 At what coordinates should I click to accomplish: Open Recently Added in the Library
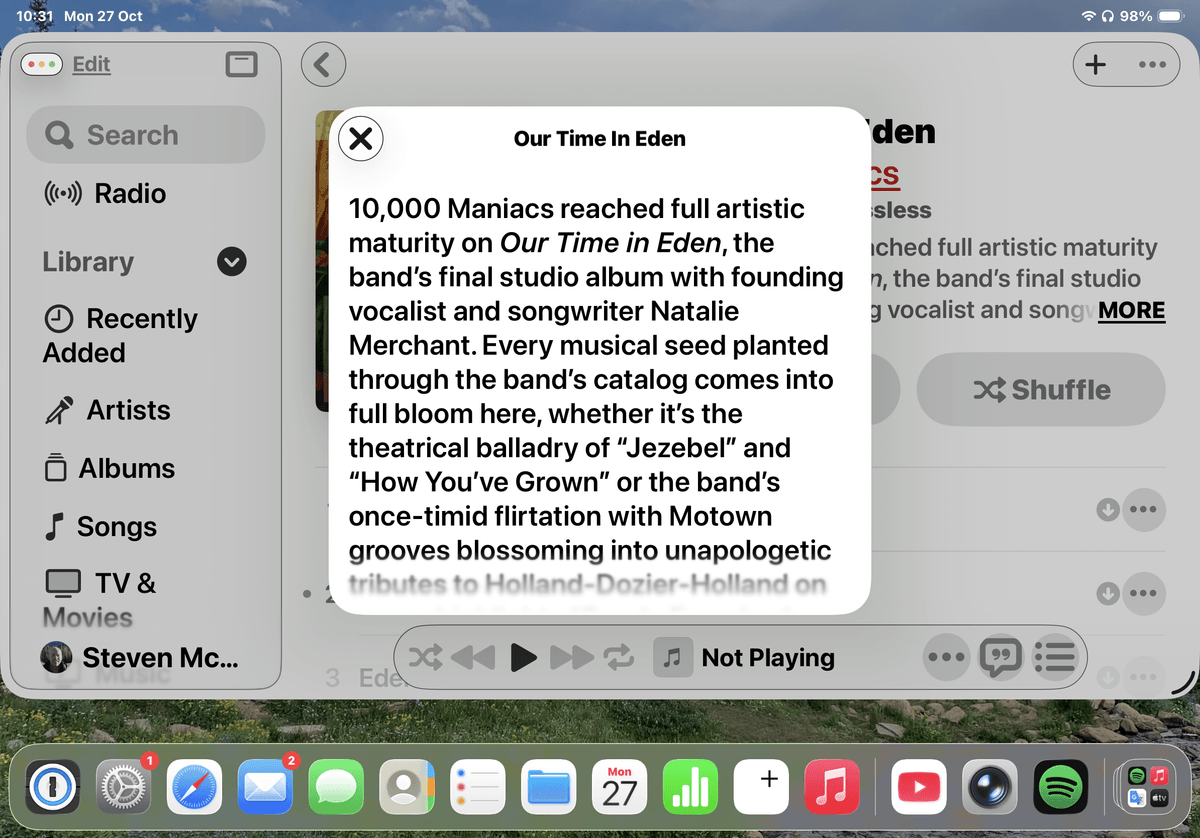[x=120, y=335]
